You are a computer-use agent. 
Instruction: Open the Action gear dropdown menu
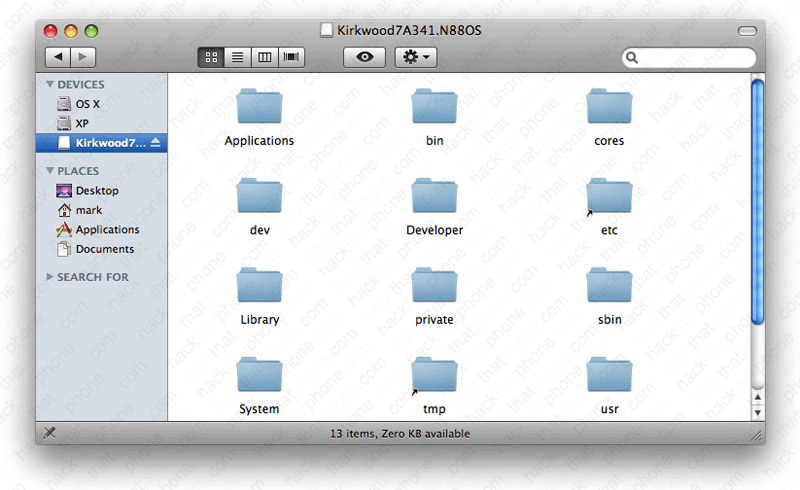[416, 58]
